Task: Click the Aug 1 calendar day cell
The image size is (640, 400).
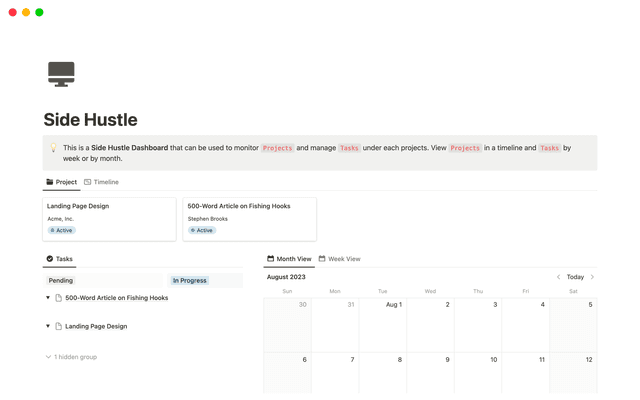Action: click(x=382, y=325)
